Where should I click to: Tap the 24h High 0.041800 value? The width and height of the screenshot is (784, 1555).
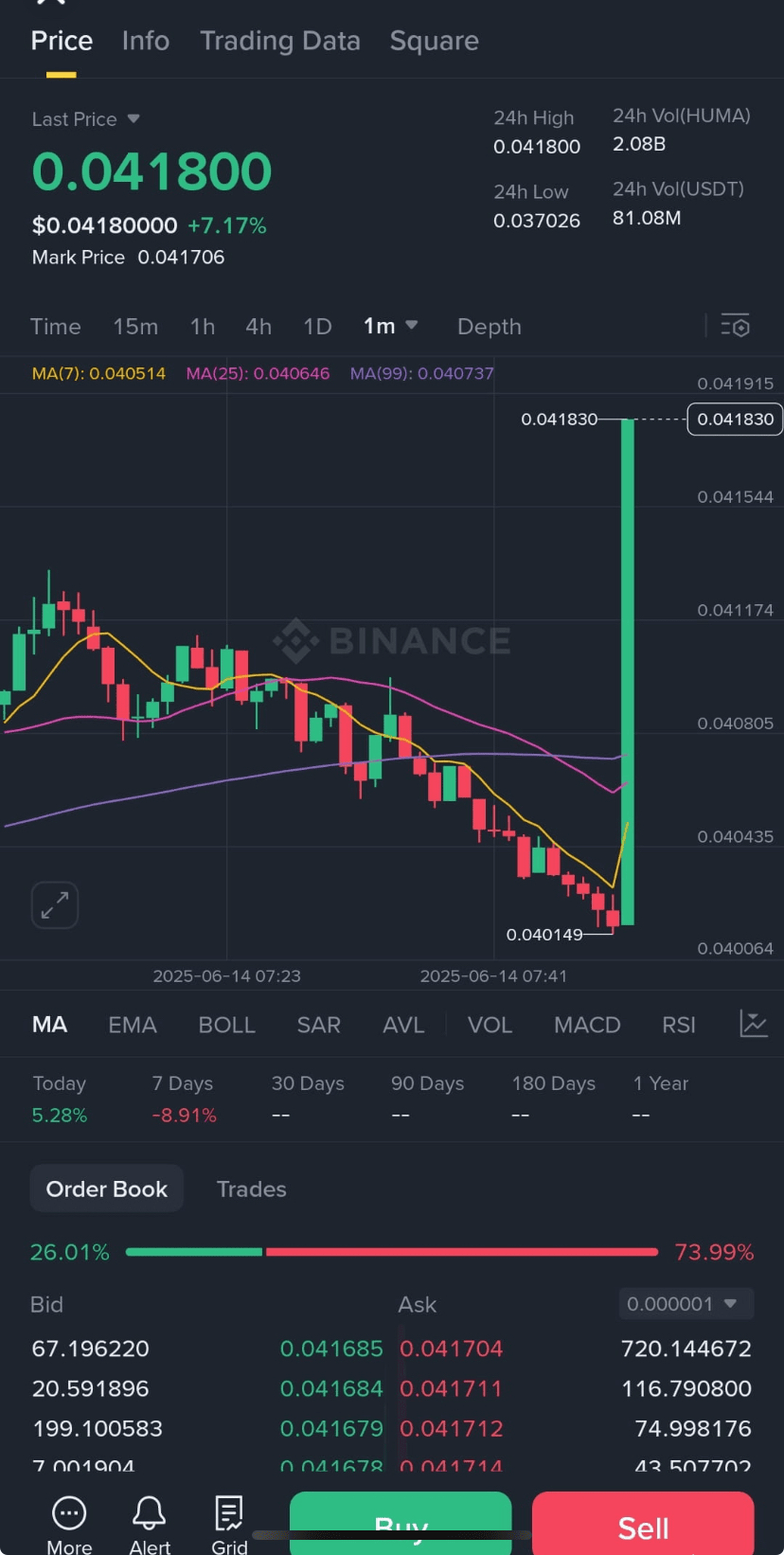coord(537,147)
